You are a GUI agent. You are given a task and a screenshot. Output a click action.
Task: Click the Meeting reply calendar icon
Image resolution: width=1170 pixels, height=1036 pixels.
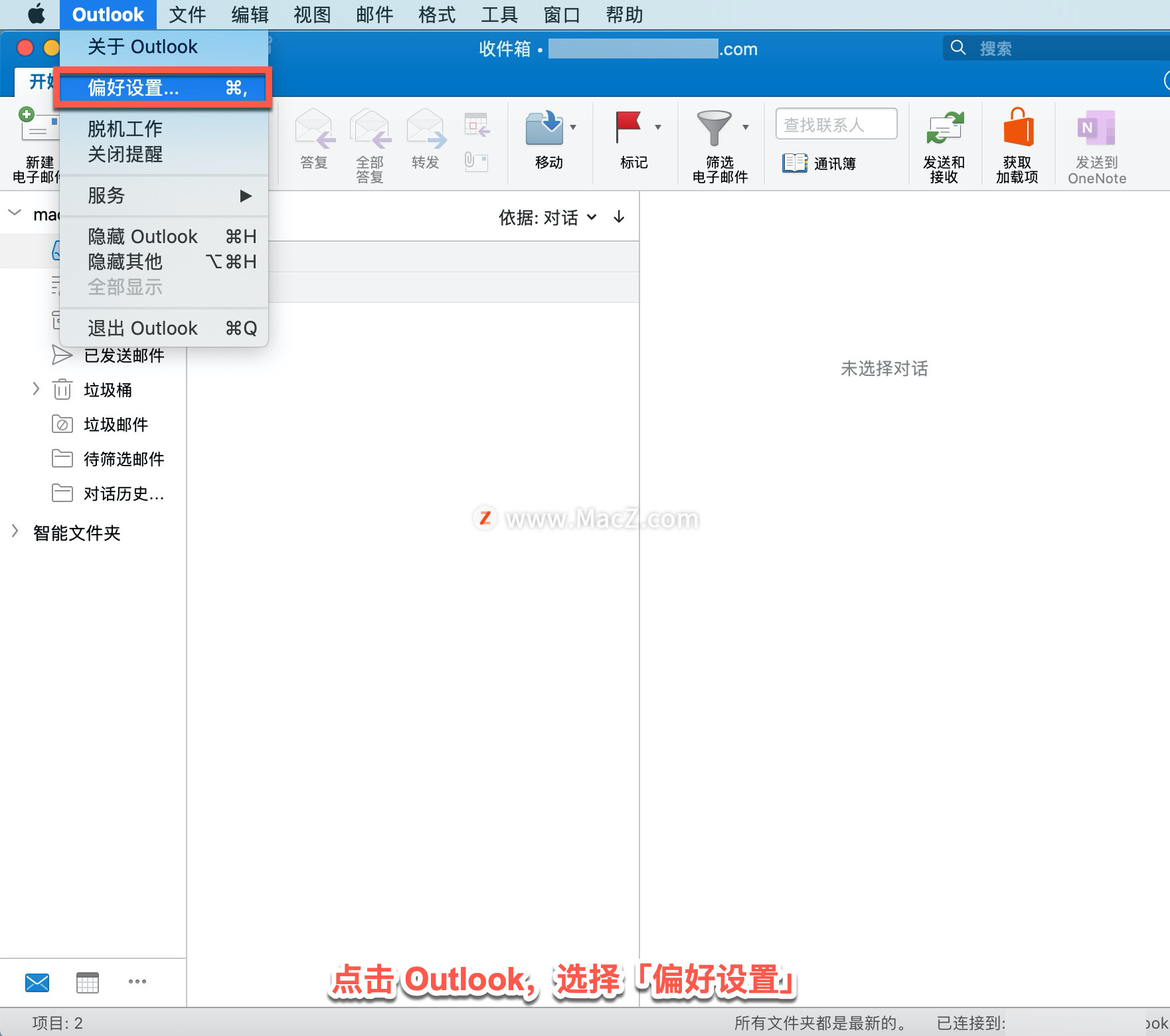tap(477, 125)
